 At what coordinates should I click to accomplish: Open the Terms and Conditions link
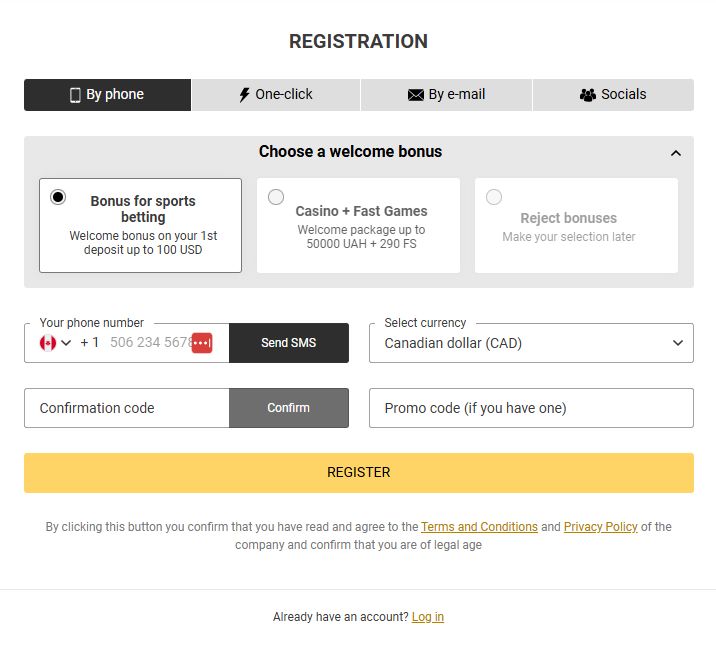coord(479,527)
